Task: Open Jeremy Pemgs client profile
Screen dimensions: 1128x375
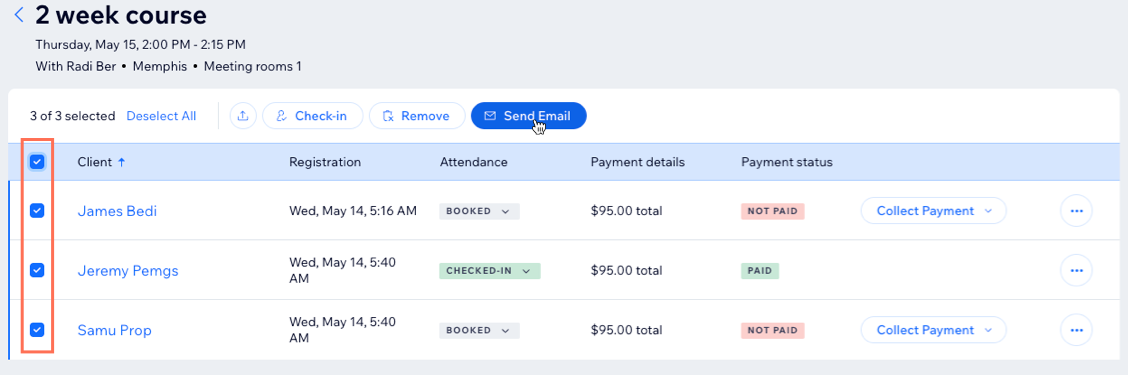Action: pos(128,271)
